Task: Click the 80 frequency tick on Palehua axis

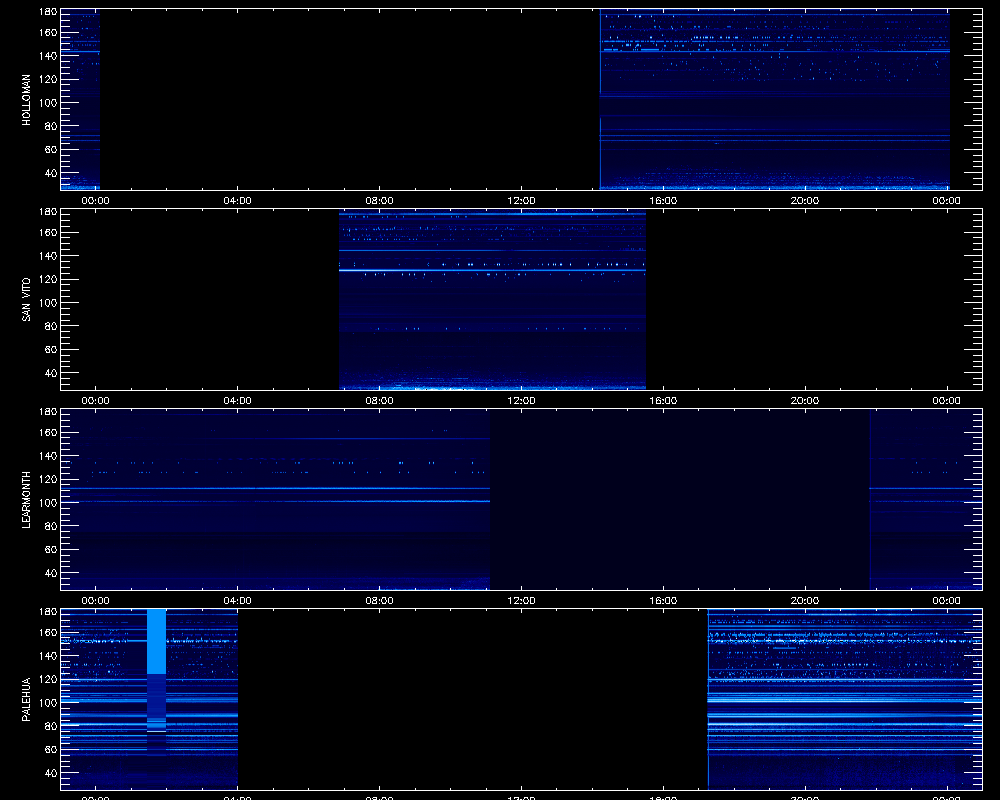Action: pyautogui.click(x=51, y=726)
